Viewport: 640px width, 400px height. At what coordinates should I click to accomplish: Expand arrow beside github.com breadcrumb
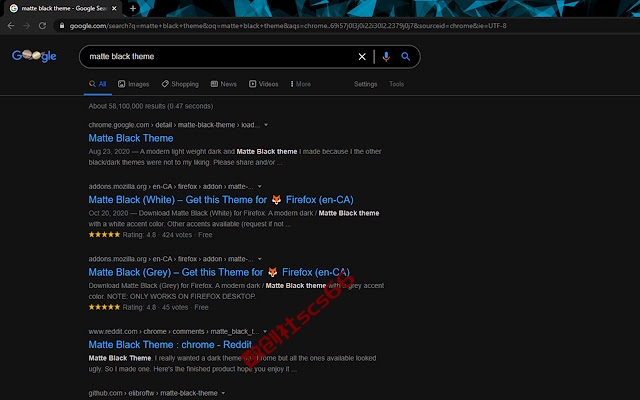[x=223, y=393]
